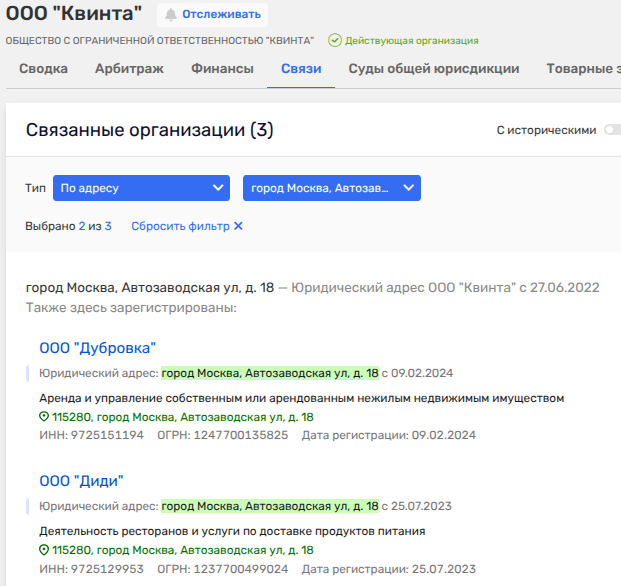Click the Сбросить фильтр link

[180, 226]
